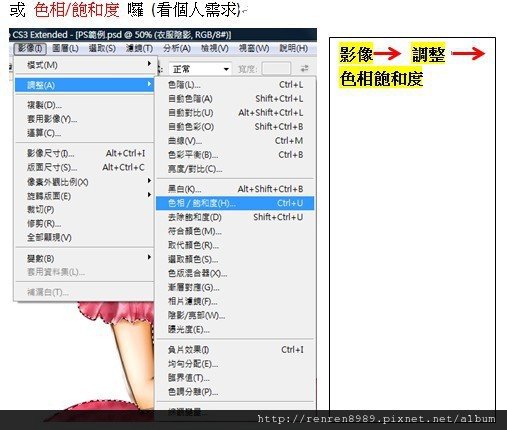The width and height of the screenshot is (507, 430).
Task: Apply 自動色彩(O) auto color
Action: click(235, 127)
